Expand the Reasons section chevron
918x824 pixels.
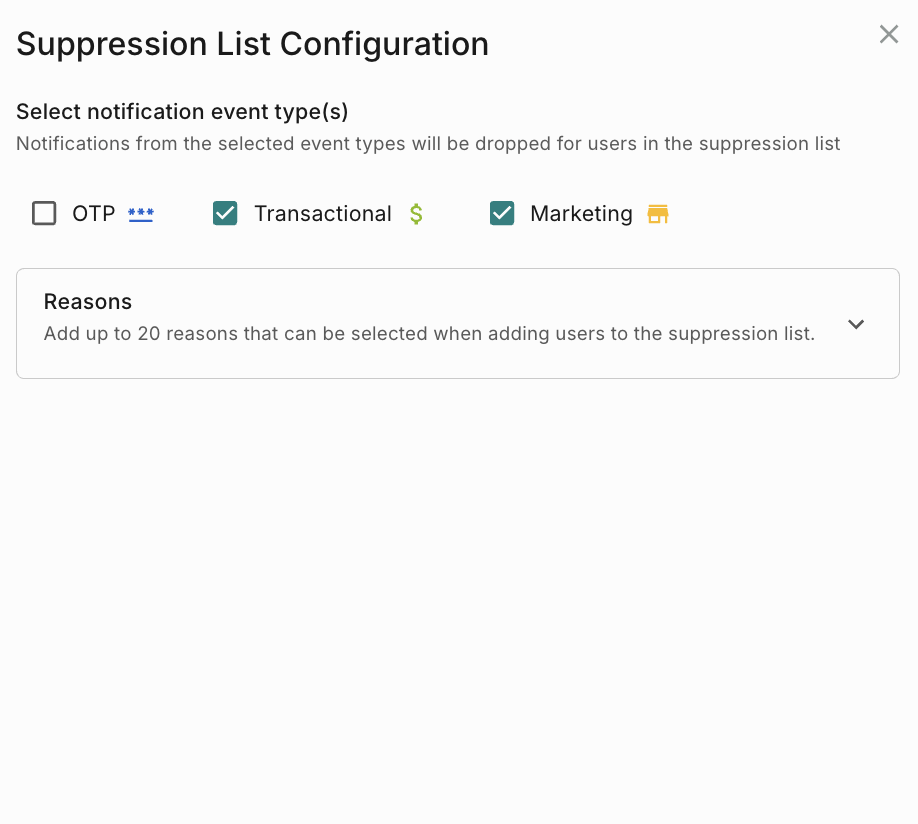click(856, 324)
